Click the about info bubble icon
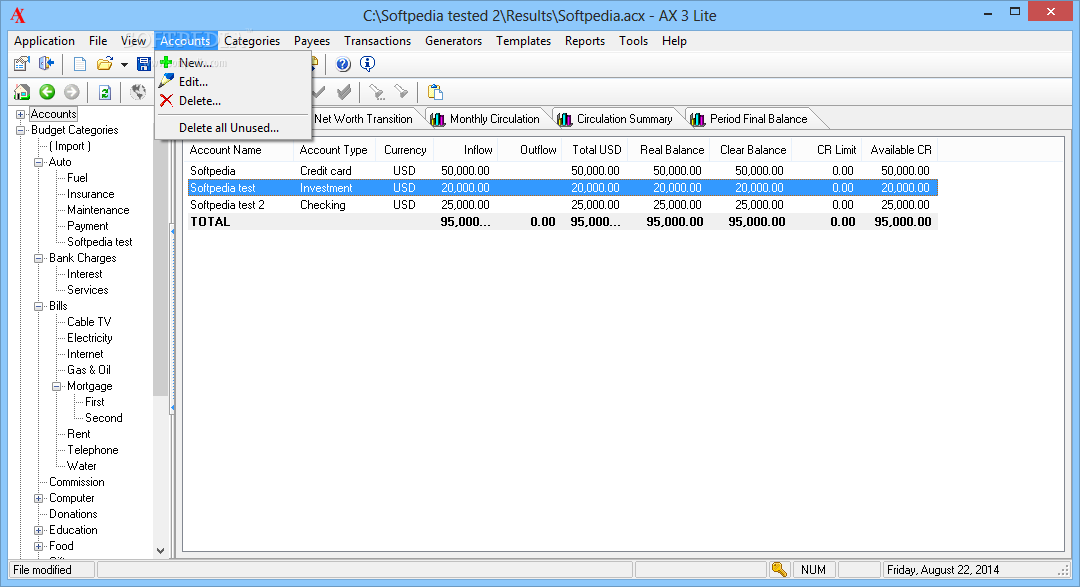1080x587 pixels. (368, 64)
